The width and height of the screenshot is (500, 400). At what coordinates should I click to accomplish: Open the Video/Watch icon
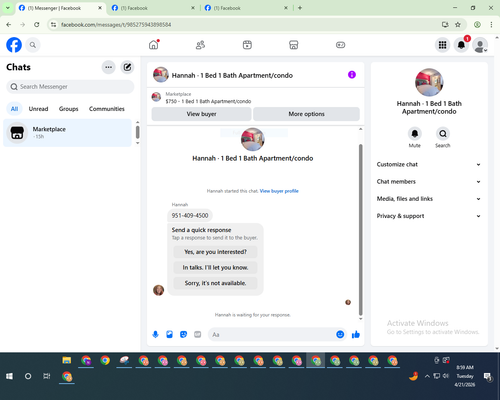[247, 45]
